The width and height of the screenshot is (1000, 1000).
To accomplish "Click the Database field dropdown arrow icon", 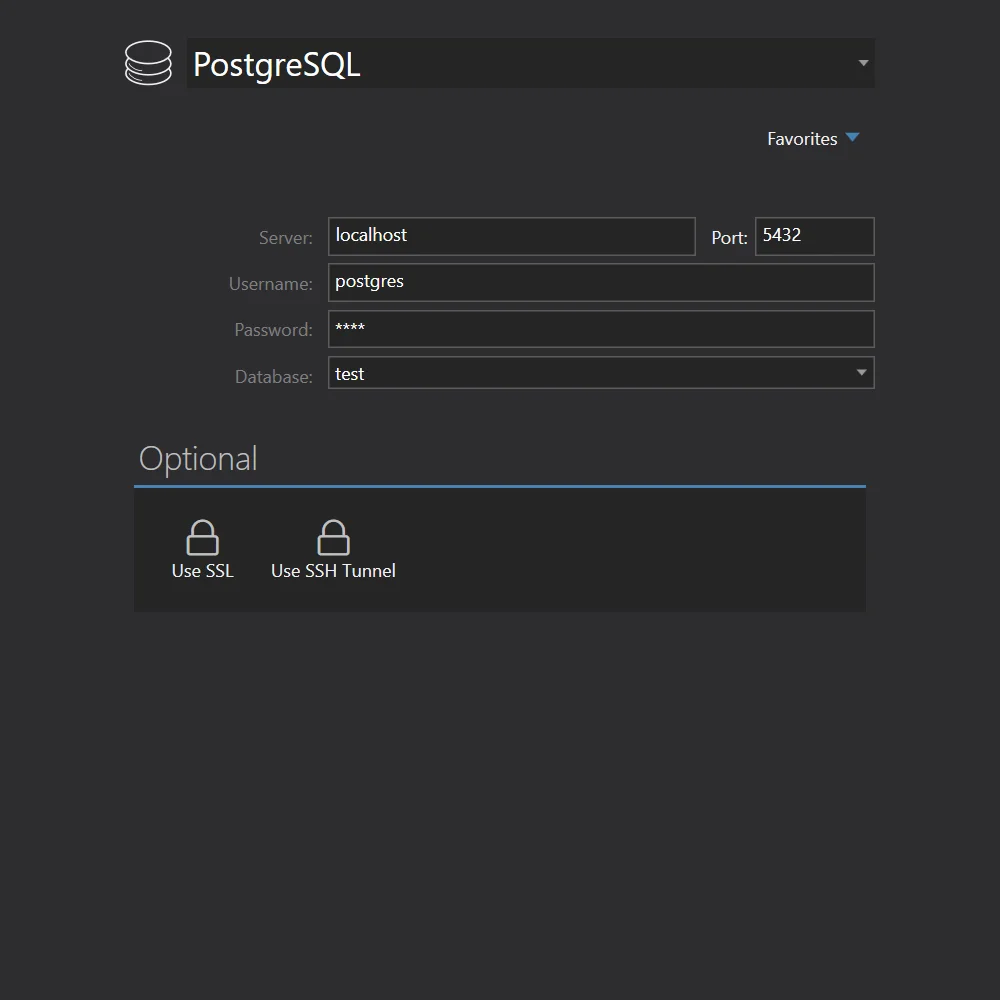I will pyautogui.click(x=861, y=372).
